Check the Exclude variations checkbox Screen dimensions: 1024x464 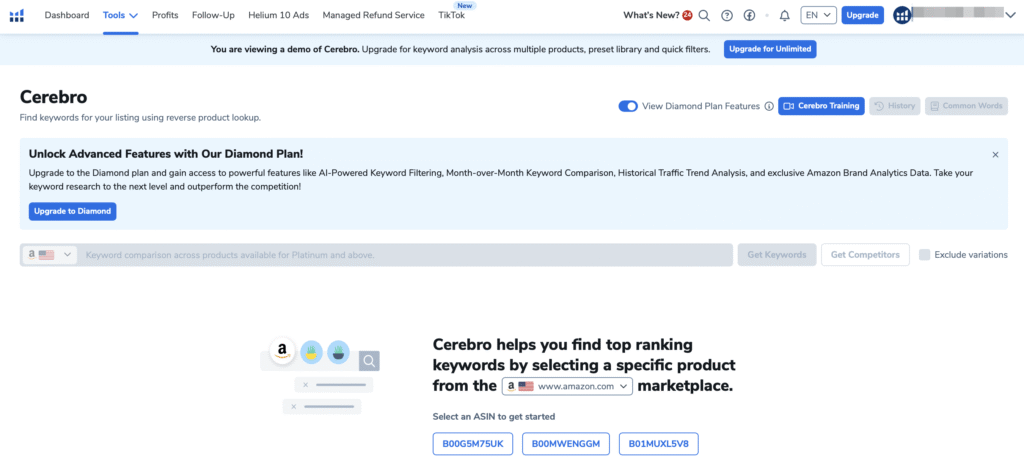[x=924, y=255]
